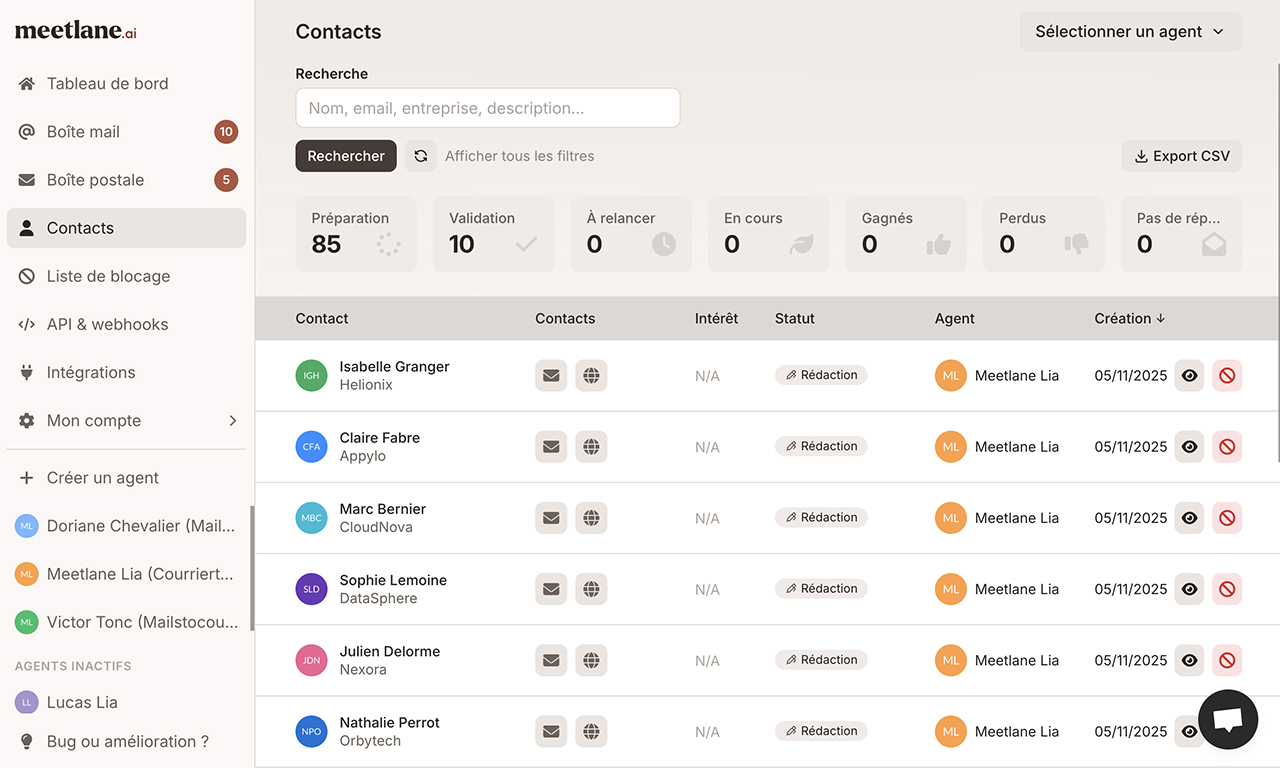Select the Validation status card

tap(493, 234)
